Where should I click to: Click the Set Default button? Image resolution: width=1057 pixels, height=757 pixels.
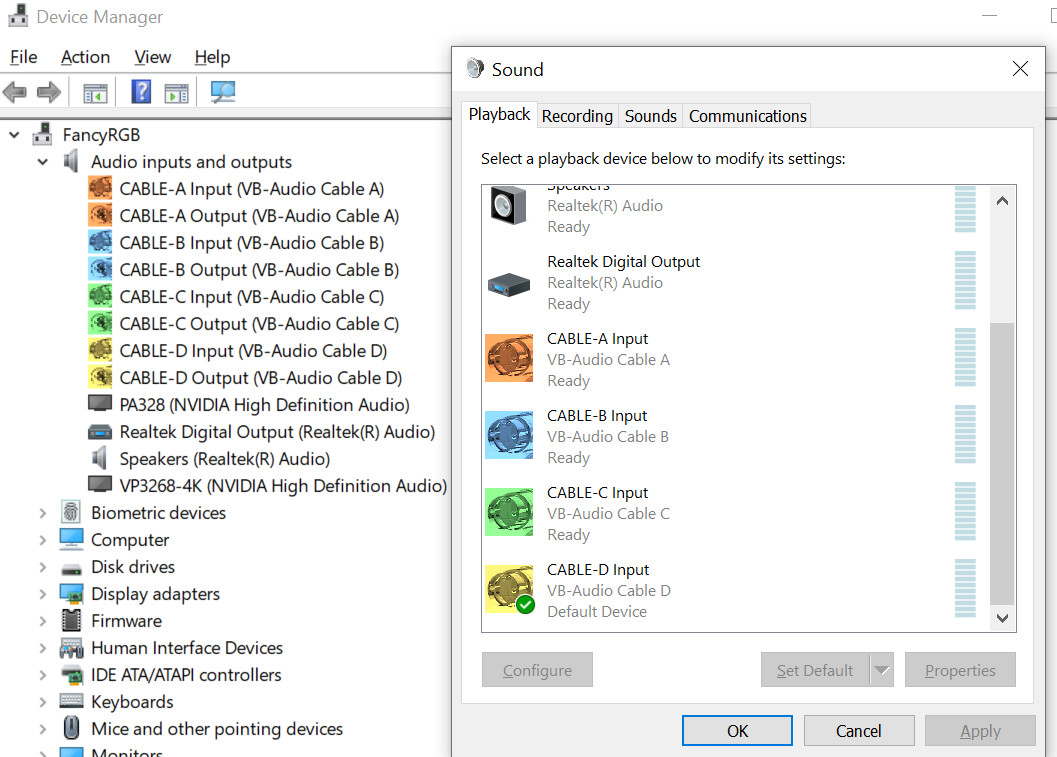(815, 669)
